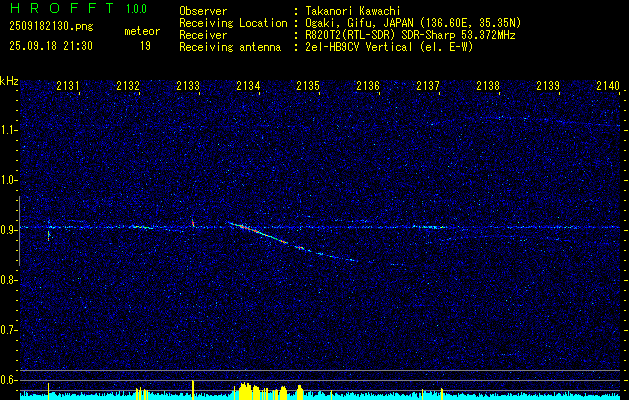Click the 0.9 kHz frequency label

coord(9,230)
